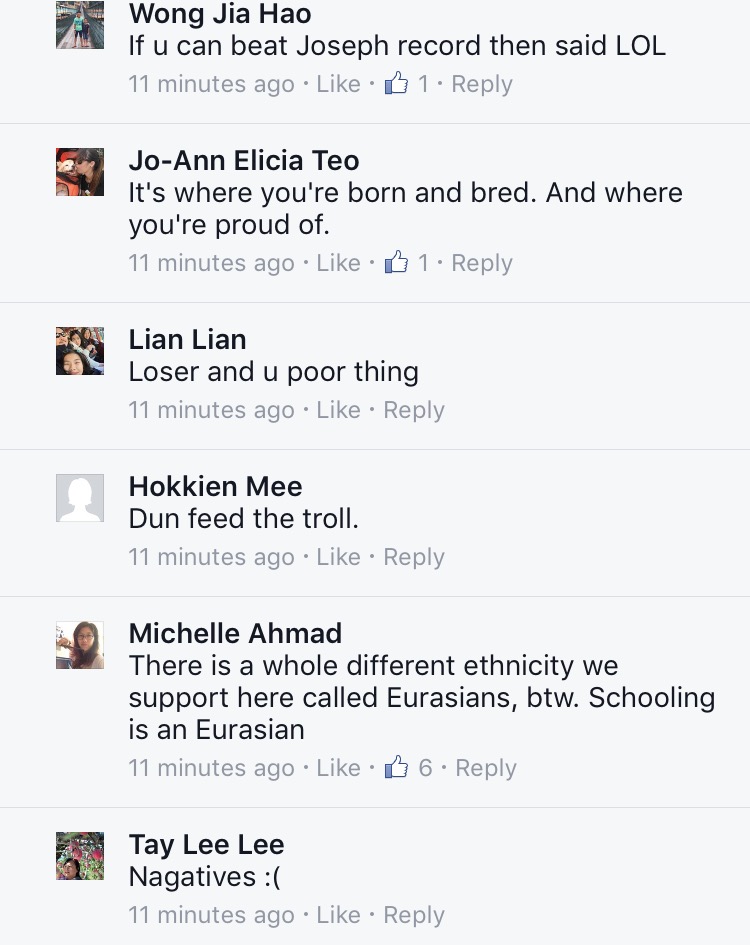Visit Lian Lian's profile via name

(x=187, y=339)
